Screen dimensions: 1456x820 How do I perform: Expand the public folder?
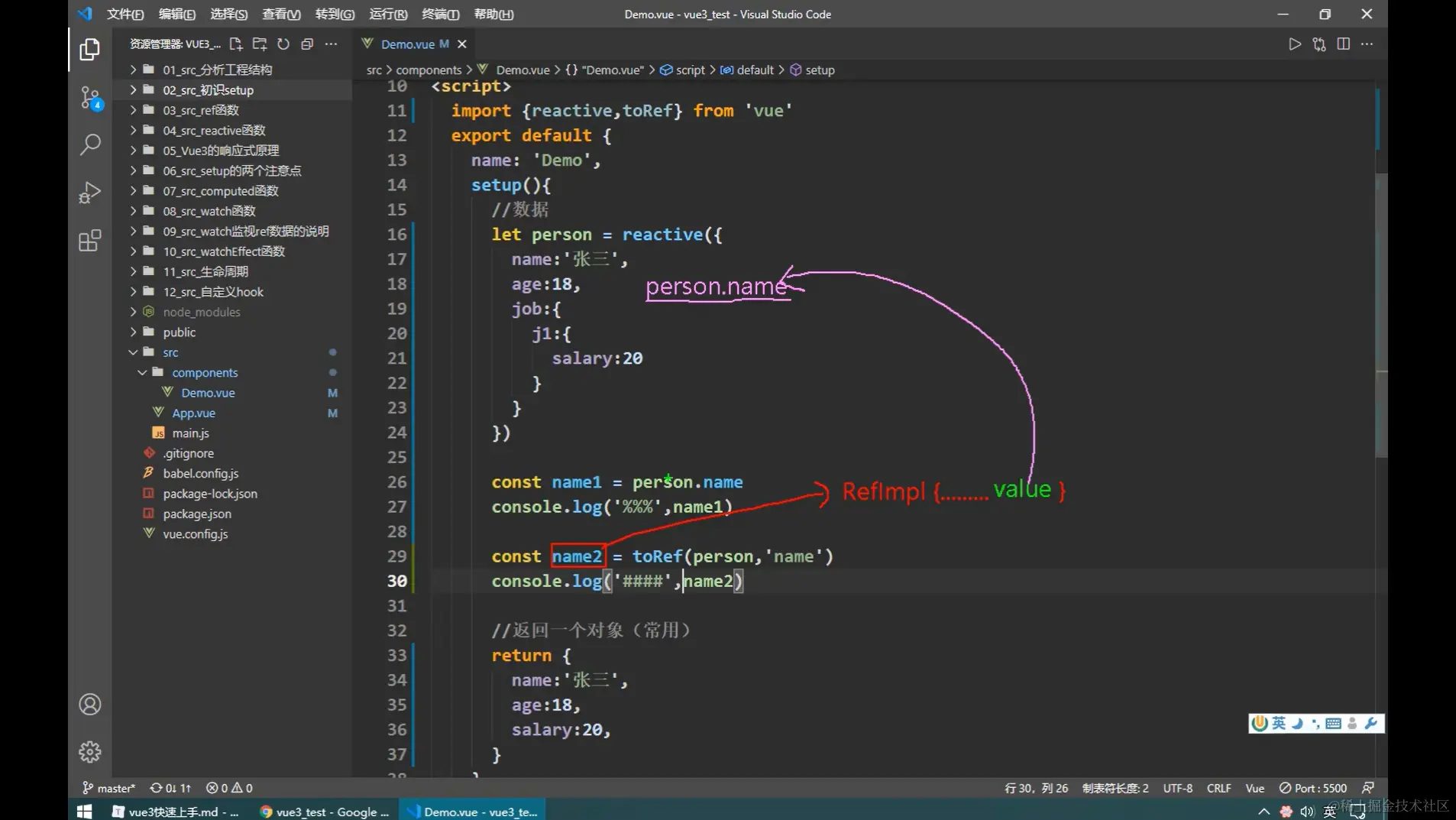[x=179, y=332]
